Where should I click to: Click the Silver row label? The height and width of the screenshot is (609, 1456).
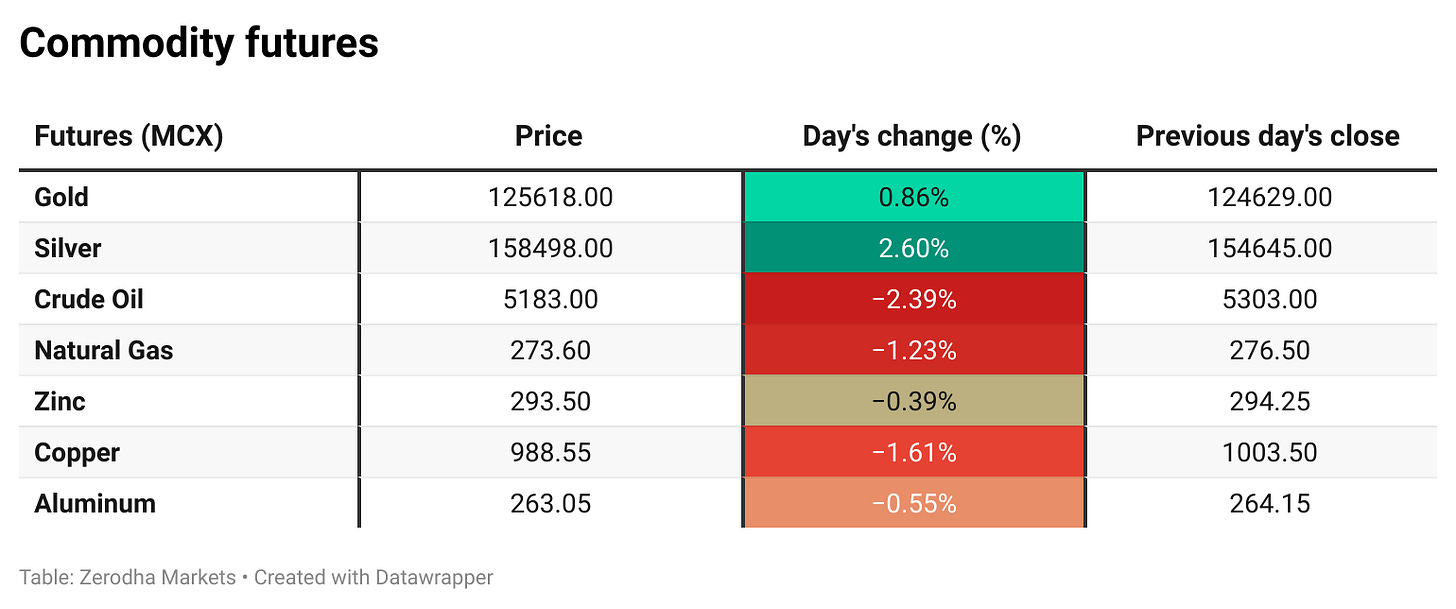[68, 248]
